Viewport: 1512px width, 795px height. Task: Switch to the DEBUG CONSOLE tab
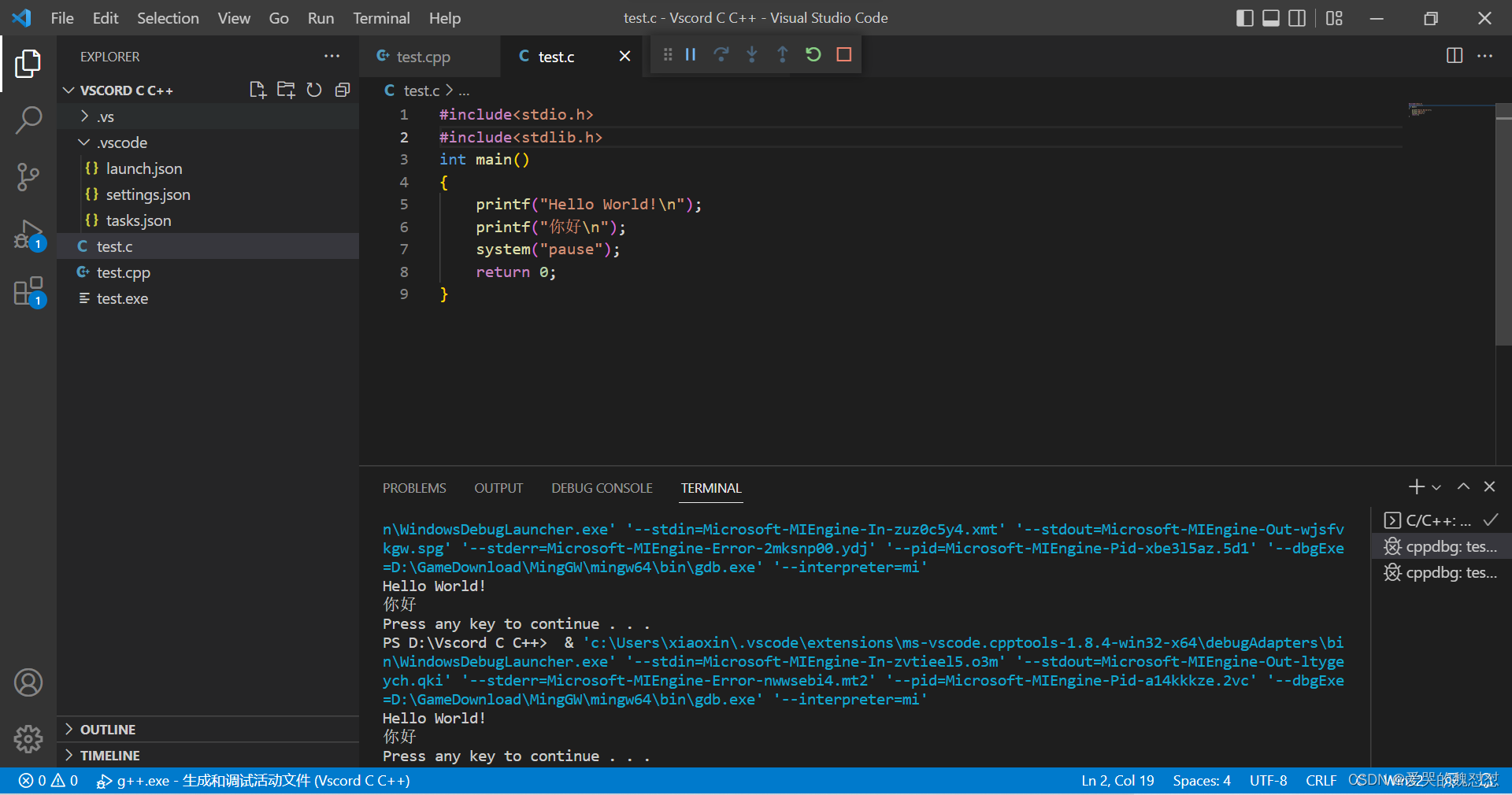pyautogui.click(x=601, y=487)
